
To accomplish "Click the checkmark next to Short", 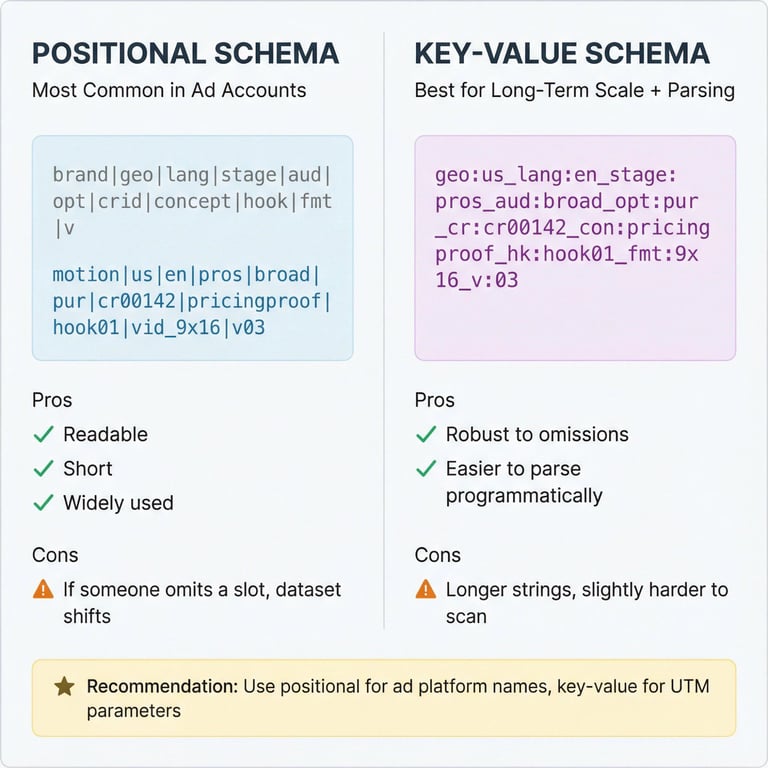I will coord(43,469).
